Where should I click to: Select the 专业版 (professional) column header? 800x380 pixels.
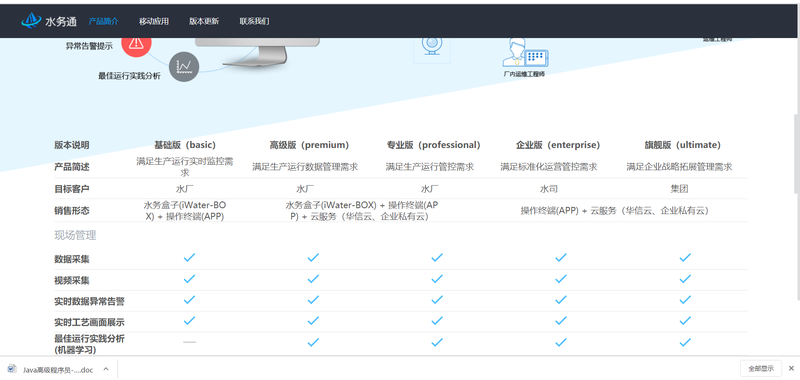[434, 145]
